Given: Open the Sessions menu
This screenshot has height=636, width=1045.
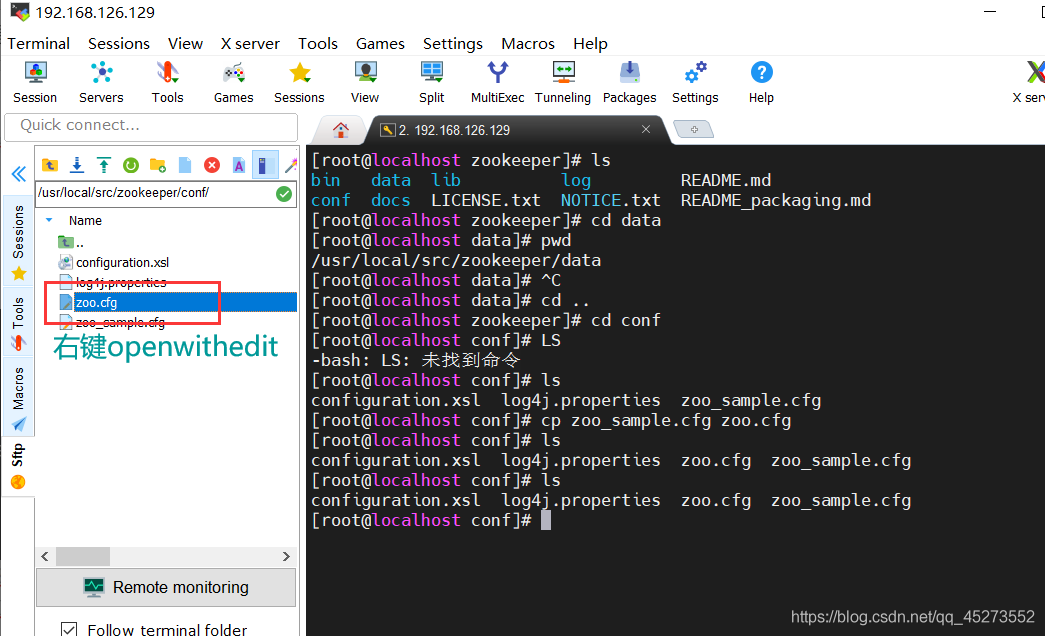Looking at the screenshot, I should (x=119, y=43).
